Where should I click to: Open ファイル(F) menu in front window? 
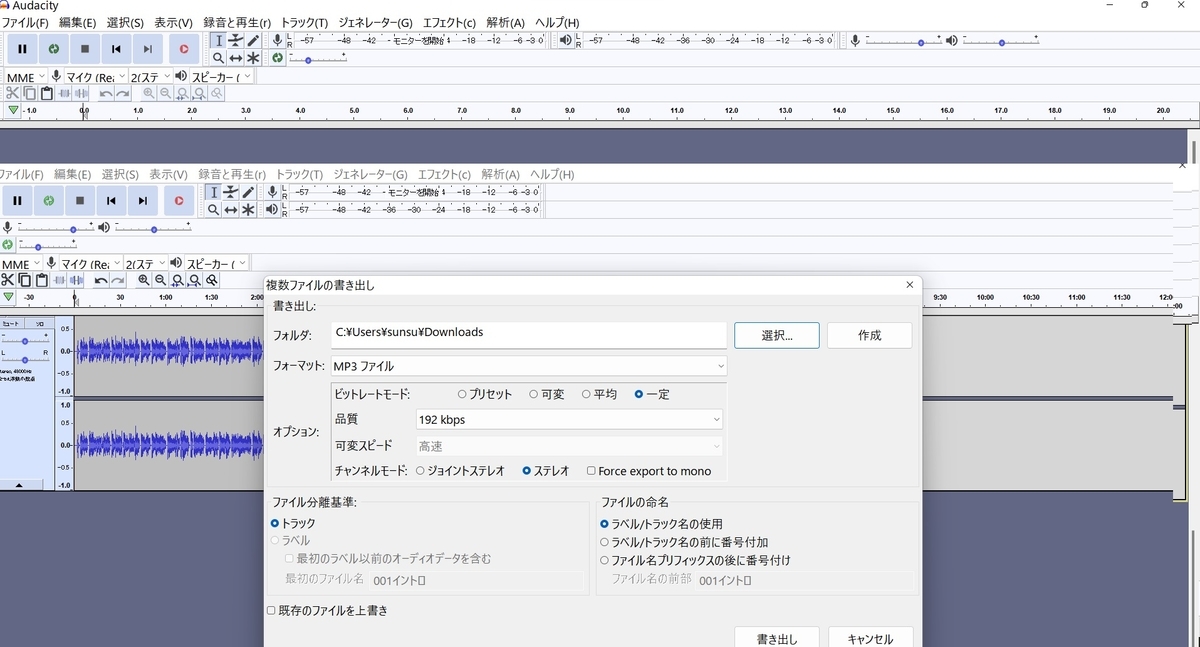click(x=21, y=174)
